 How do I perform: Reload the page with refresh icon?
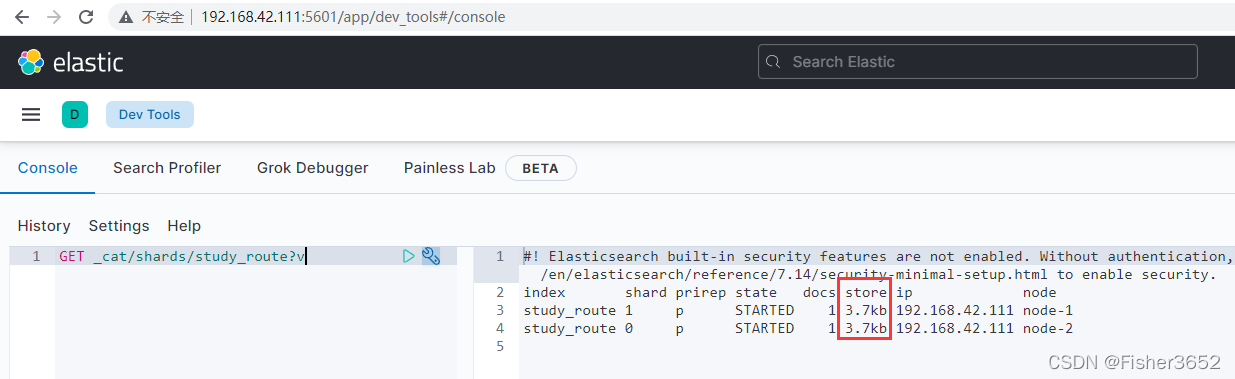tap(86, 17)
